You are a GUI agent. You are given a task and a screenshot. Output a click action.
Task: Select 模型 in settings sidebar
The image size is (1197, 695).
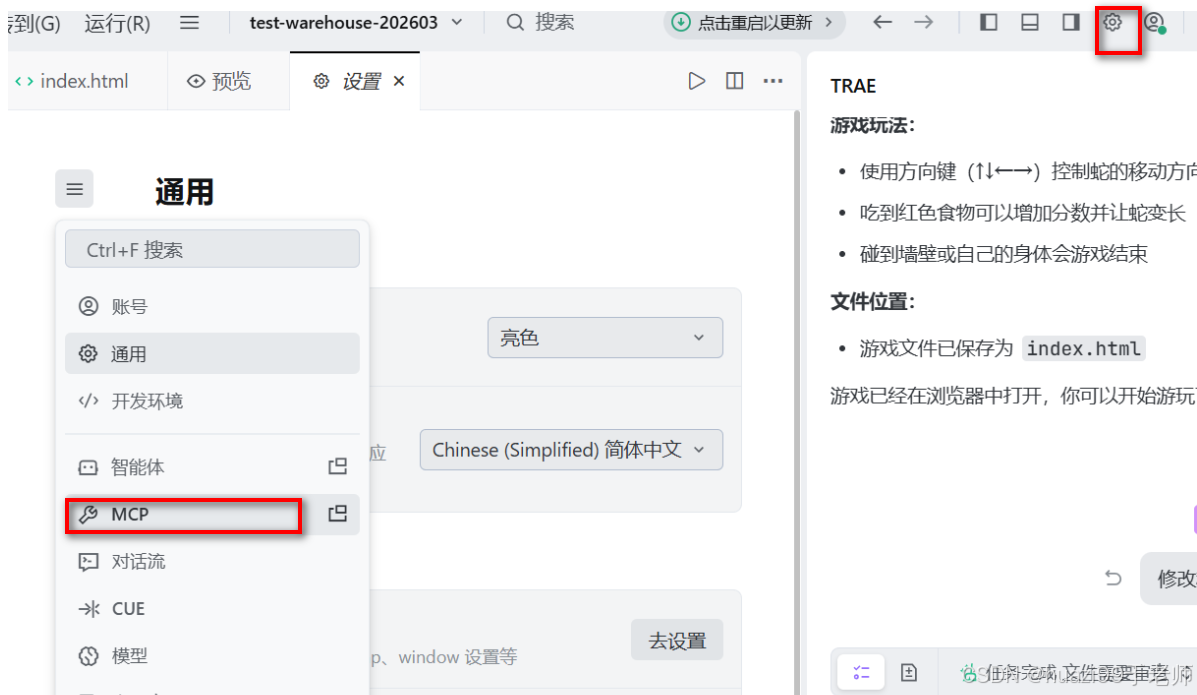click(212, 655)
